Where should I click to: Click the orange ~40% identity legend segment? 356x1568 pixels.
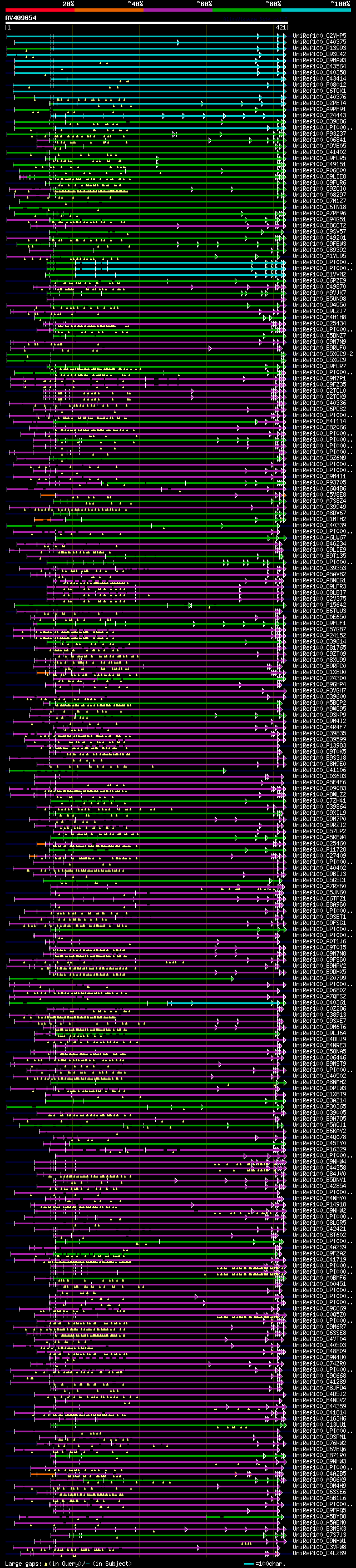tap(109, 10)
